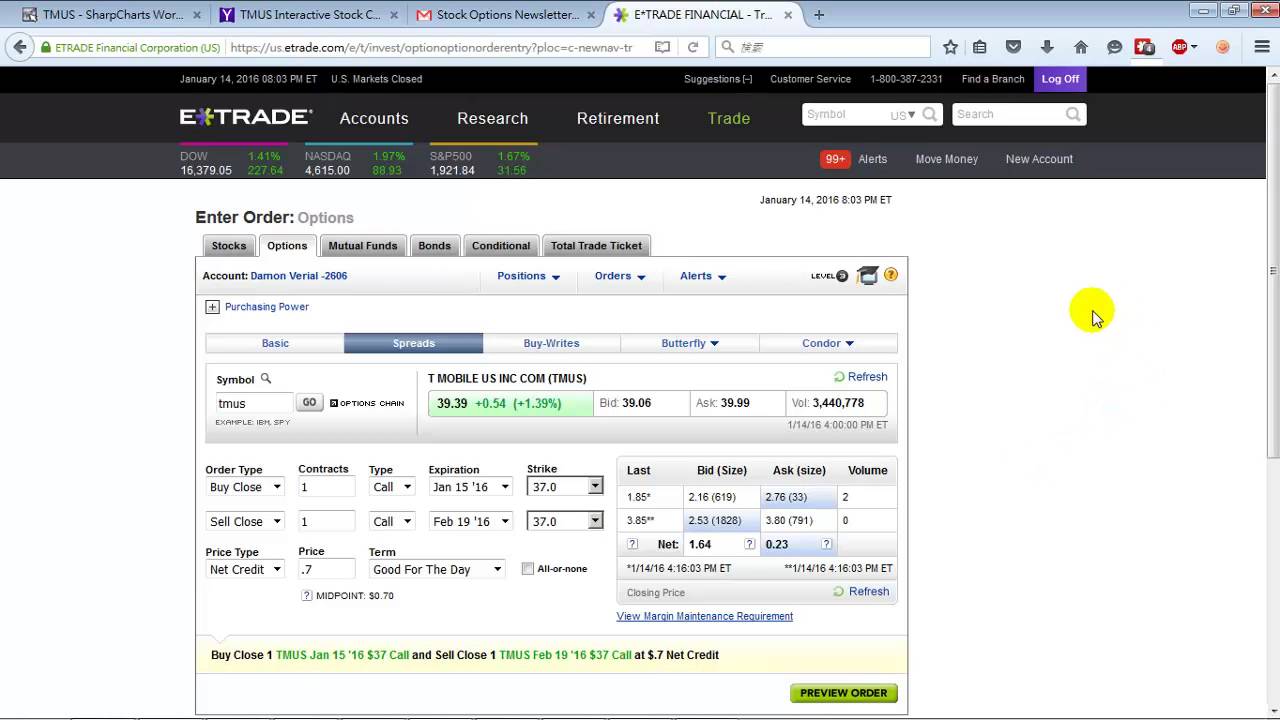Click Refresh link above the TMUS quote

(x=861, y=377)
